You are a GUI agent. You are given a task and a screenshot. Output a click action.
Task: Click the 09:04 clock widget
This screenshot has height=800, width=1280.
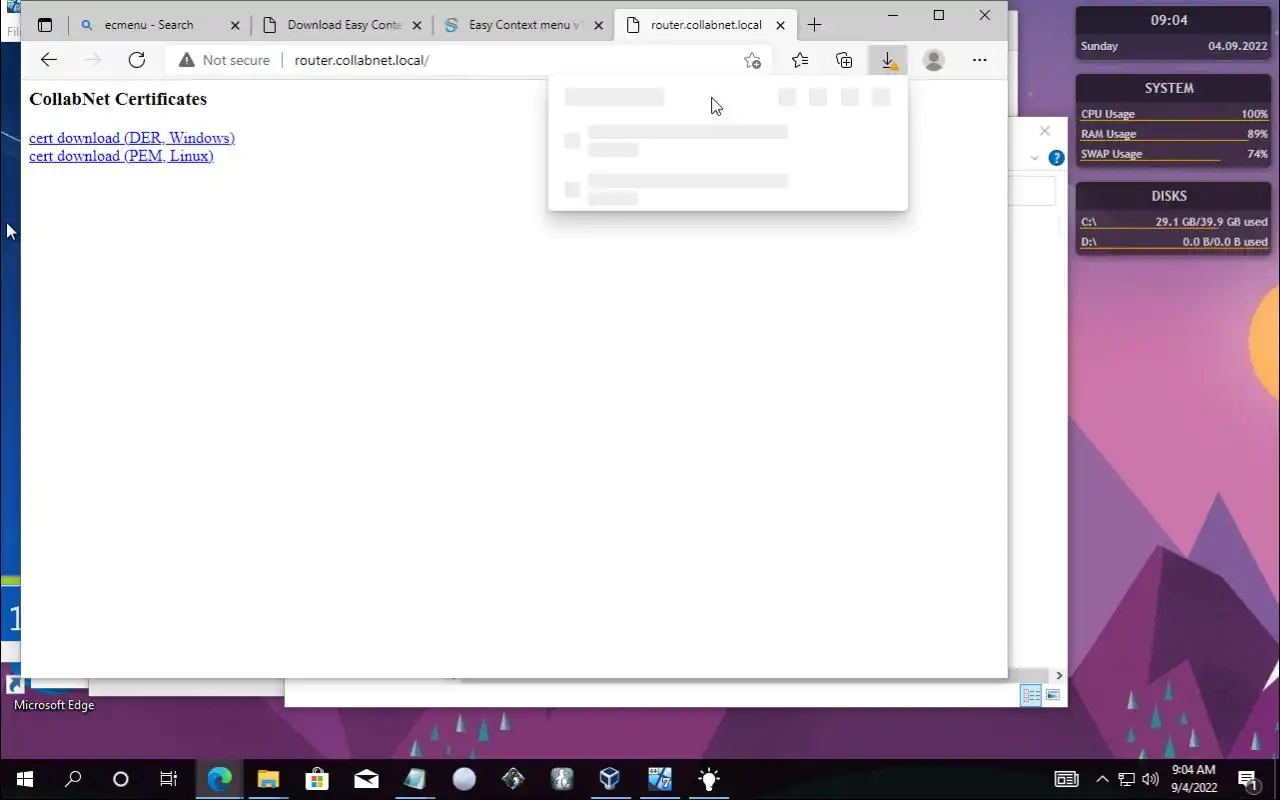click(1169, 20)
